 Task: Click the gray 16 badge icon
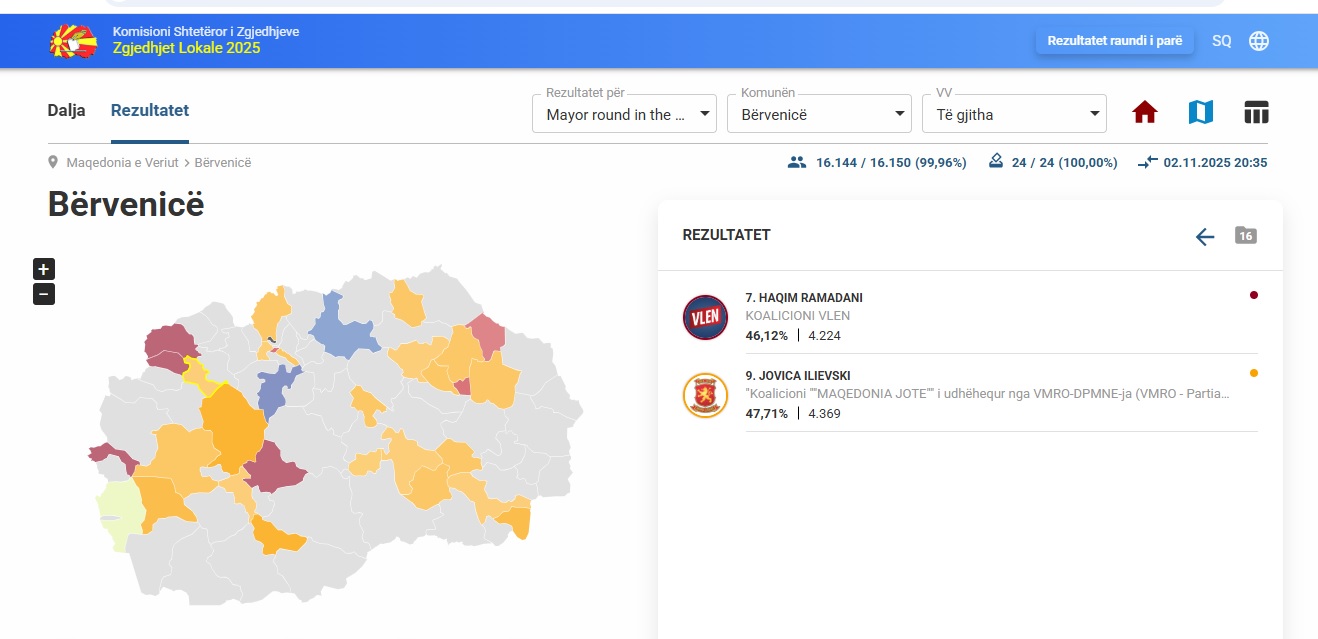pyautogui.click(x=1245, y=236)
